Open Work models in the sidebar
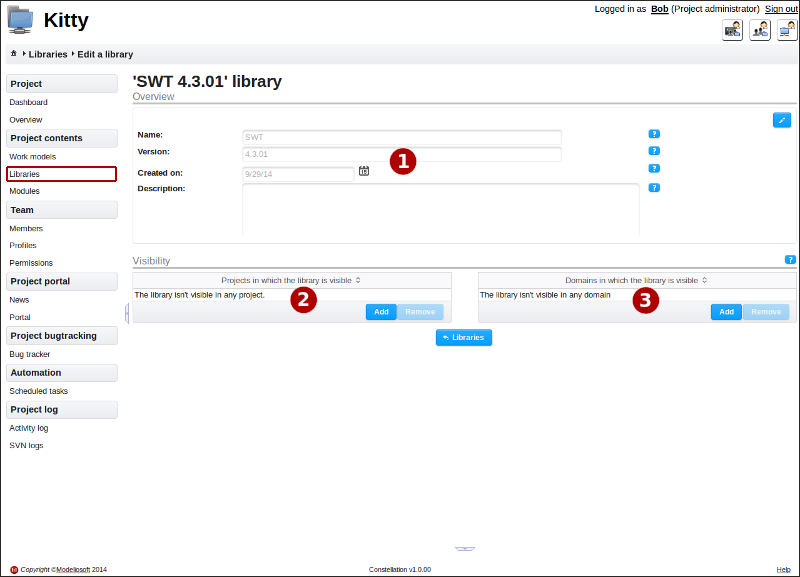Image resolution: width=800 pixels, height=577 pixels. click(x=33, y=157)
